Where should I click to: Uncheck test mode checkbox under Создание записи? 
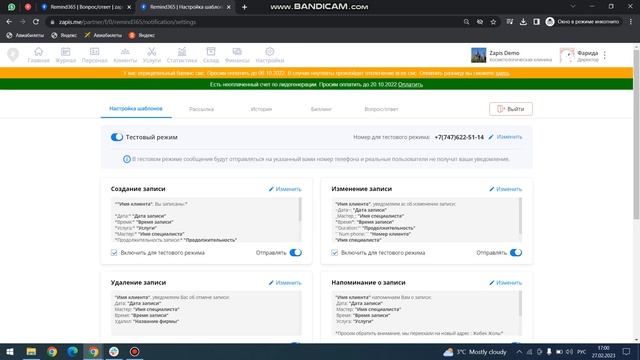point(114,253)
